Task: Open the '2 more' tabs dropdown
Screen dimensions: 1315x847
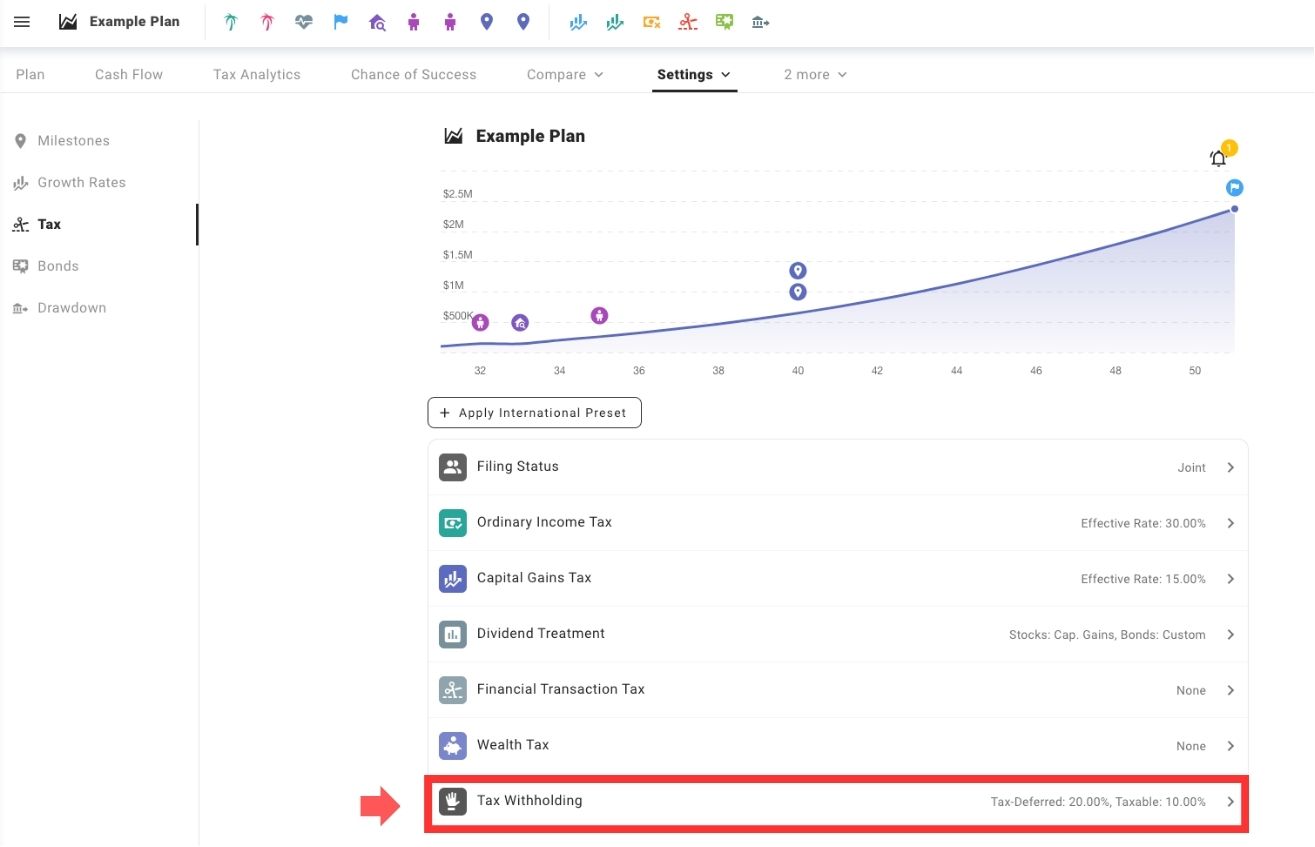Action: point(815,74)
